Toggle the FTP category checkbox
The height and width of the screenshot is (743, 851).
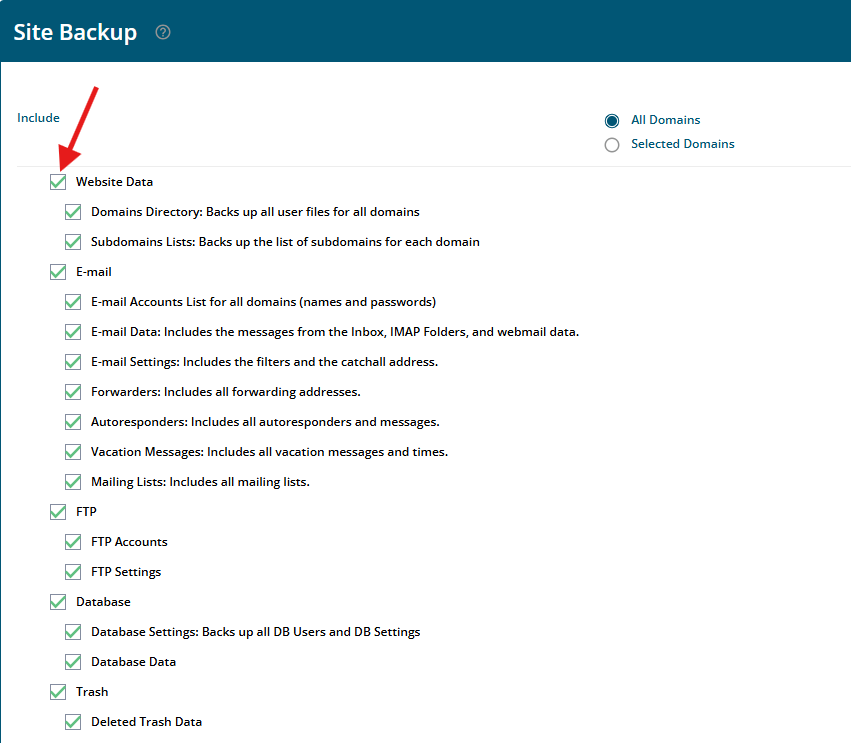pyautogui.click(x=58, y=512)
